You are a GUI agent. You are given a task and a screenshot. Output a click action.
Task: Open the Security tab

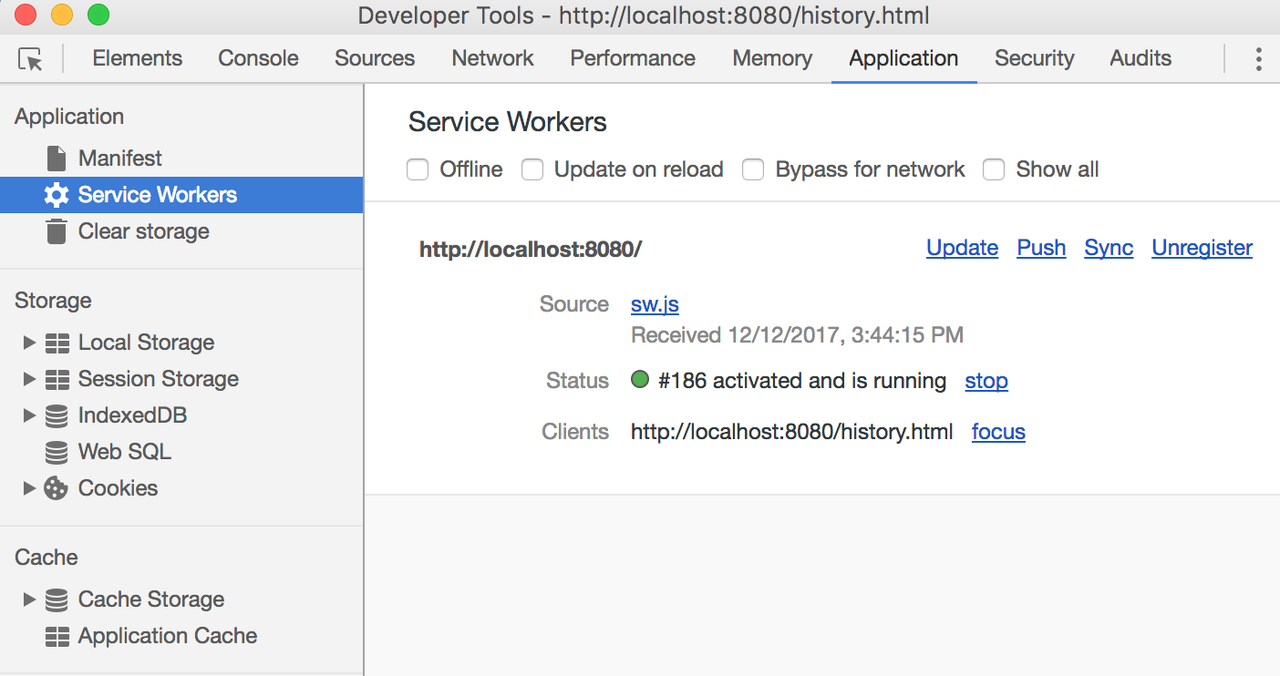(1034, 58)
